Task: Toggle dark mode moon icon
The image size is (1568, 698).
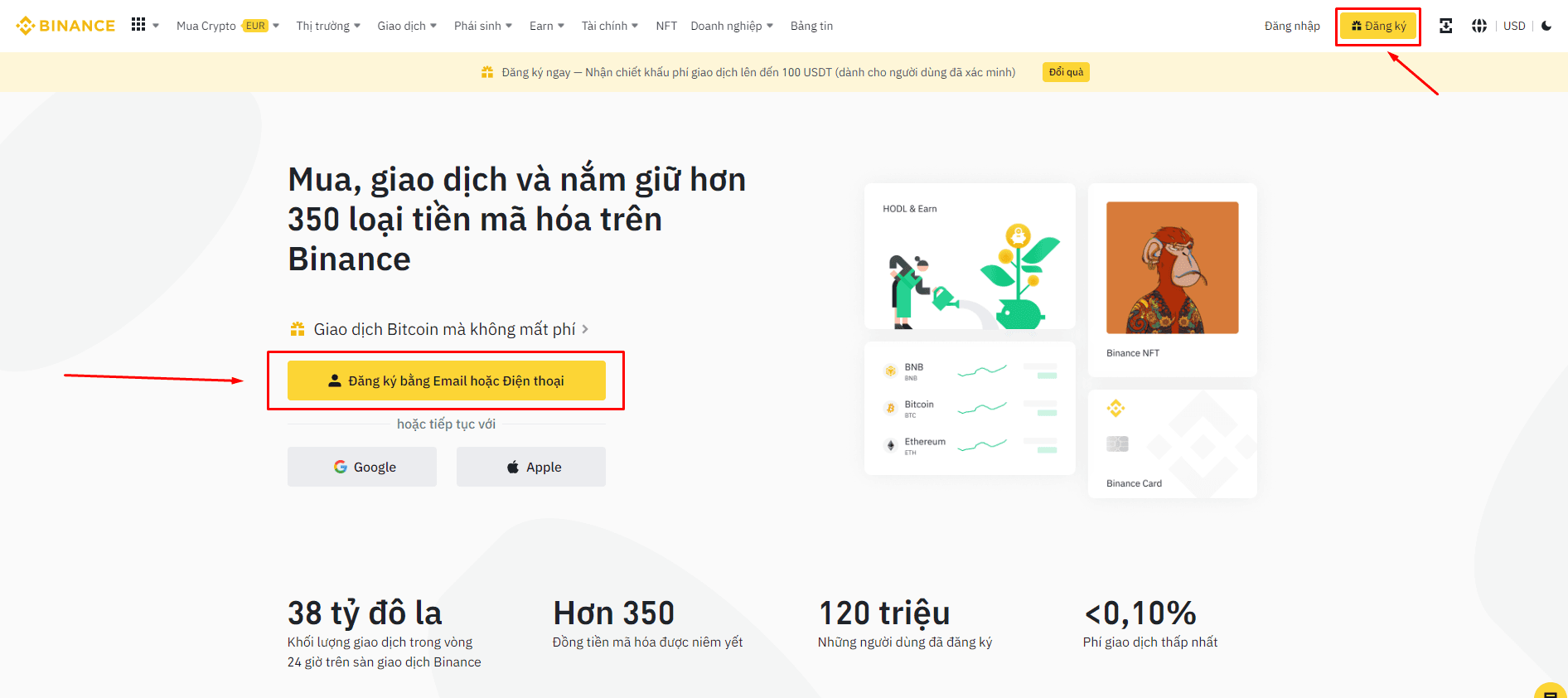Action: pyautogui.click(x=1546, y=26)
